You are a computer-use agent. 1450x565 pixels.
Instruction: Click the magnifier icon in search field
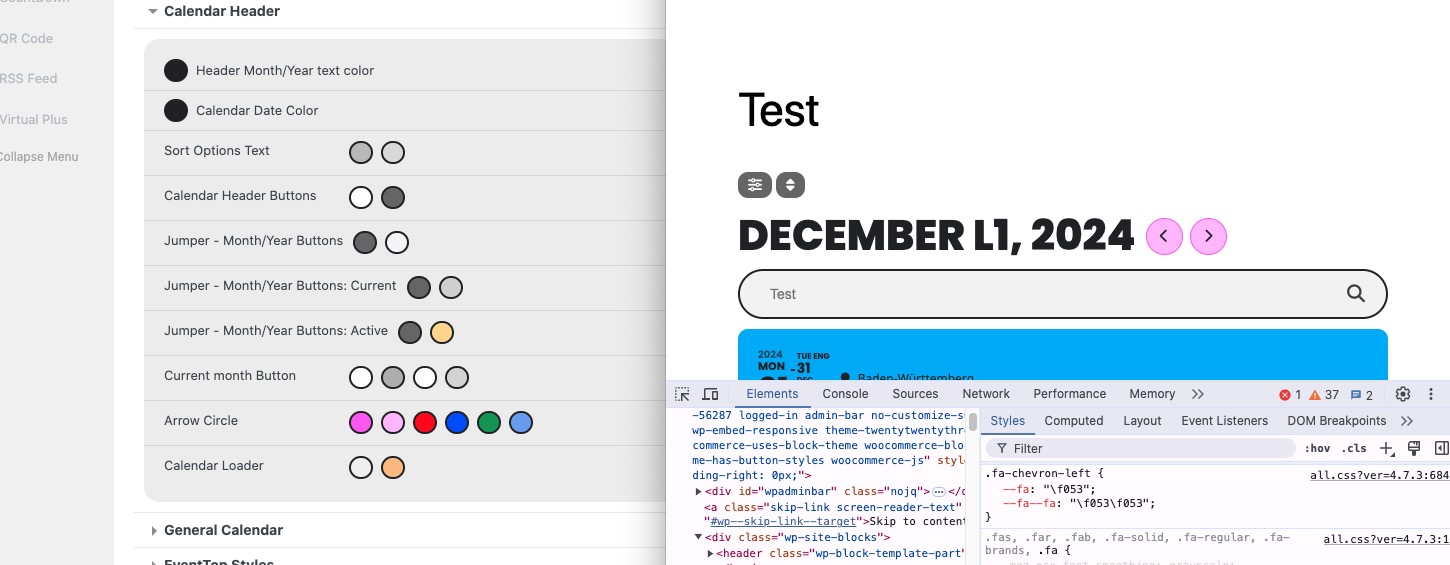(1355, 293)
